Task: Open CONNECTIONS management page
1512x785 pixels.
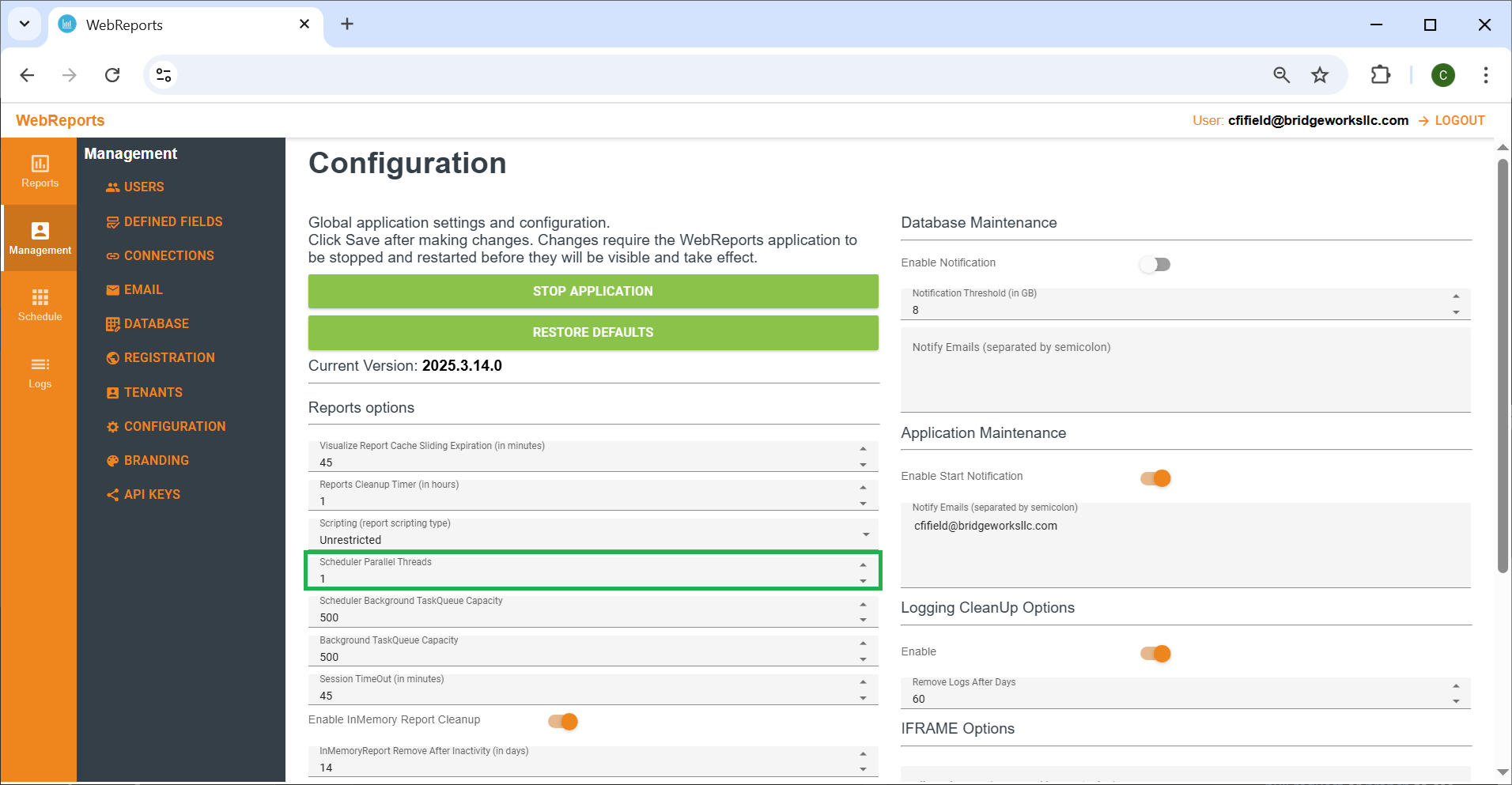Action: pyautogui.click(x=169, y=256)
